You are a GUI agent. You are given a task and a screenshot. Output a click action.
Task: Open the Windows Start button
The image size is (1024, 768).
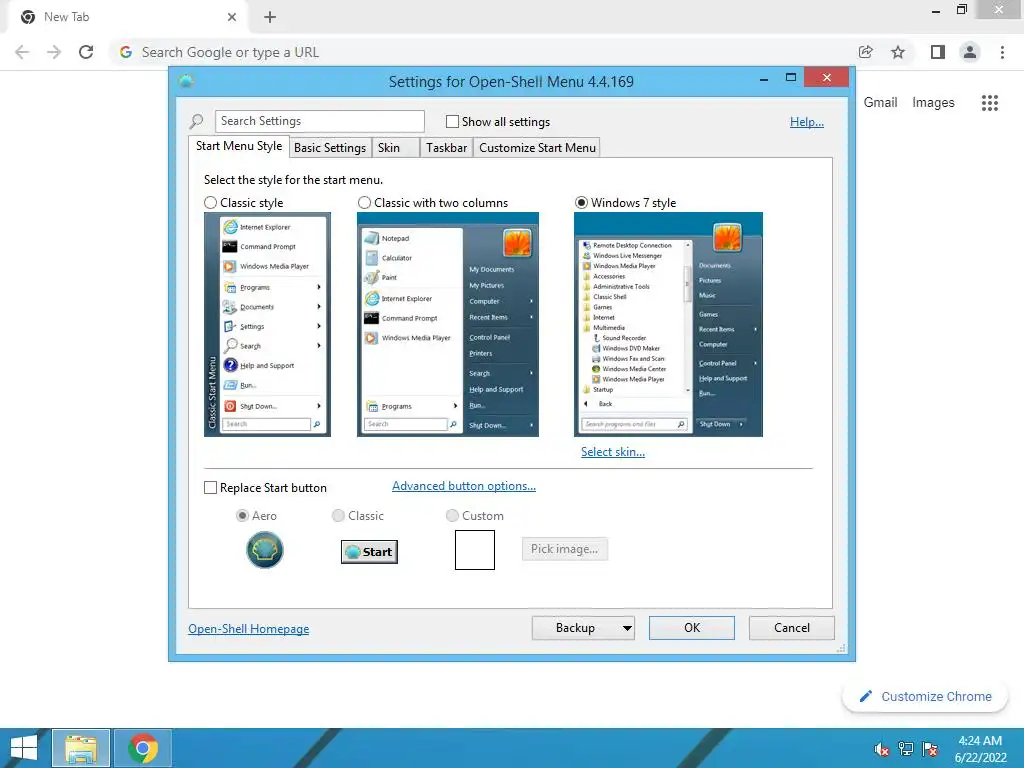[24, 748]
